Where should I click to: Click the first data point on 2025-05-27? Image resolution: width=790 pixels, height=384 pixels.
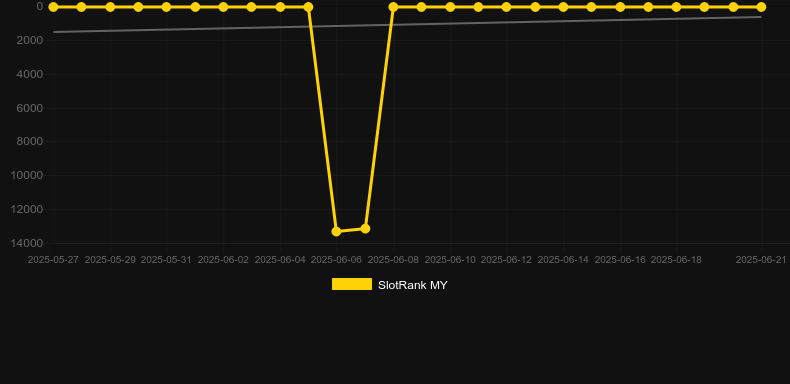tap(53, 7)
